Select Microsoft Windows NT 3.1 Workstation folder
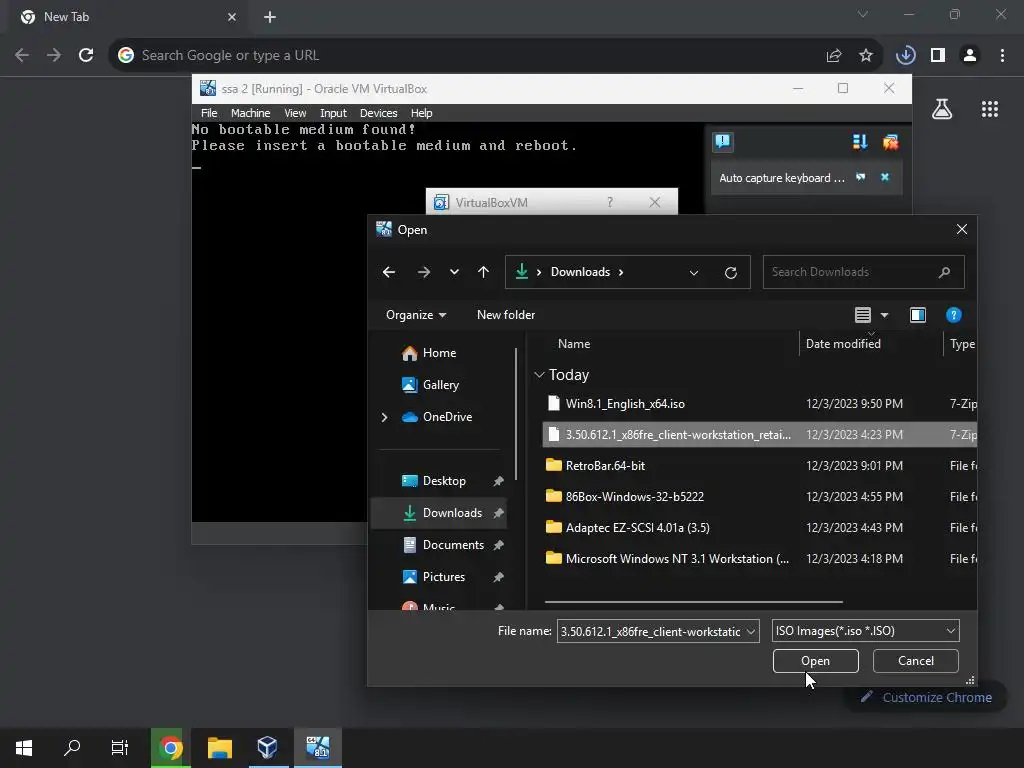The width and height of the screenshot is (1024, 768). pyautogui.click(x=760, y=558)
